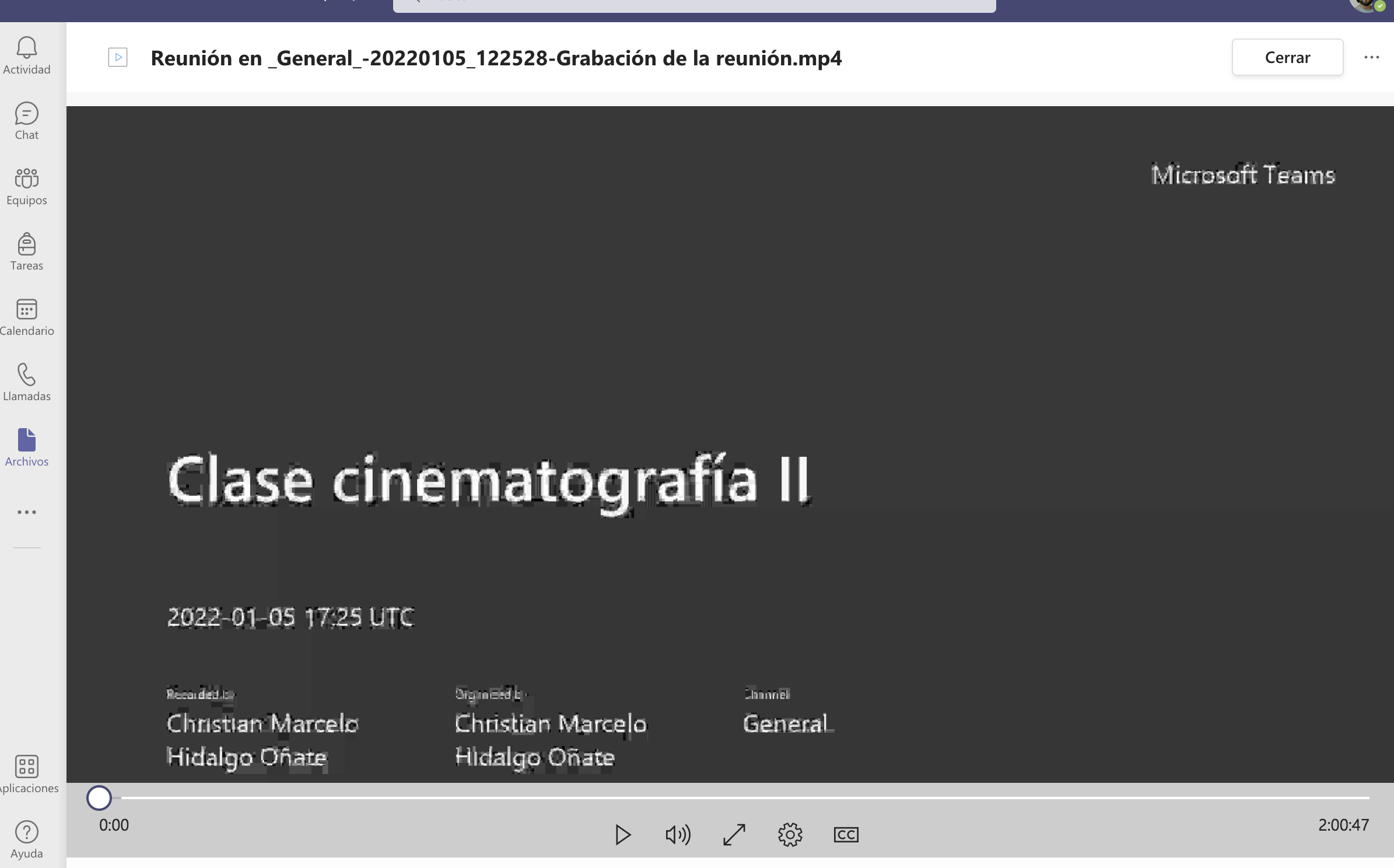This screenshot has height=868, width=1394.
Task: Open video playback settings gear
Action: pyautogui.click(x=790, y=835)
